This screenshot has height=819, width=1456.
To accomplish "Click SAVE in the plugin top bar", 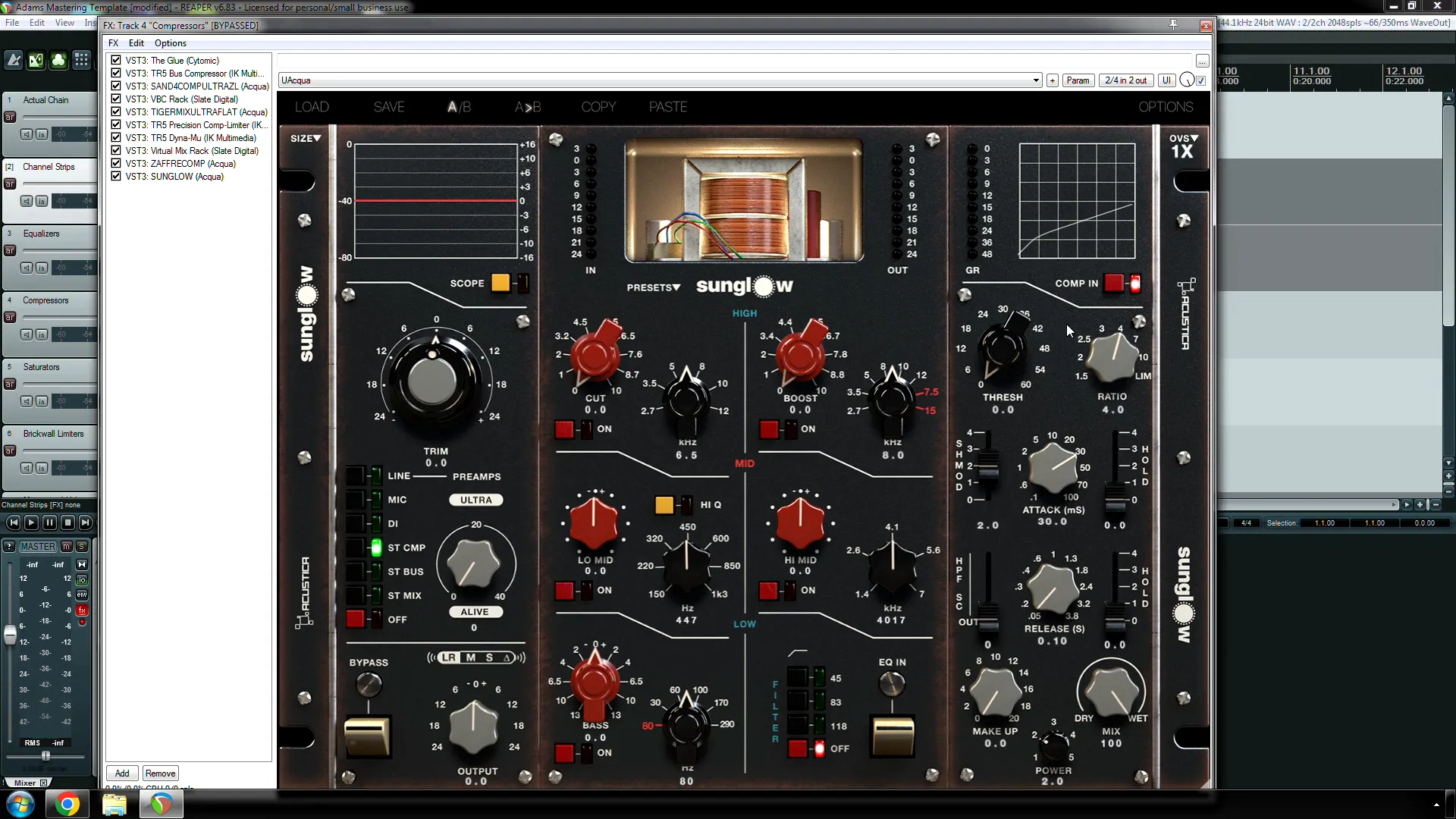I will (389, 107).
